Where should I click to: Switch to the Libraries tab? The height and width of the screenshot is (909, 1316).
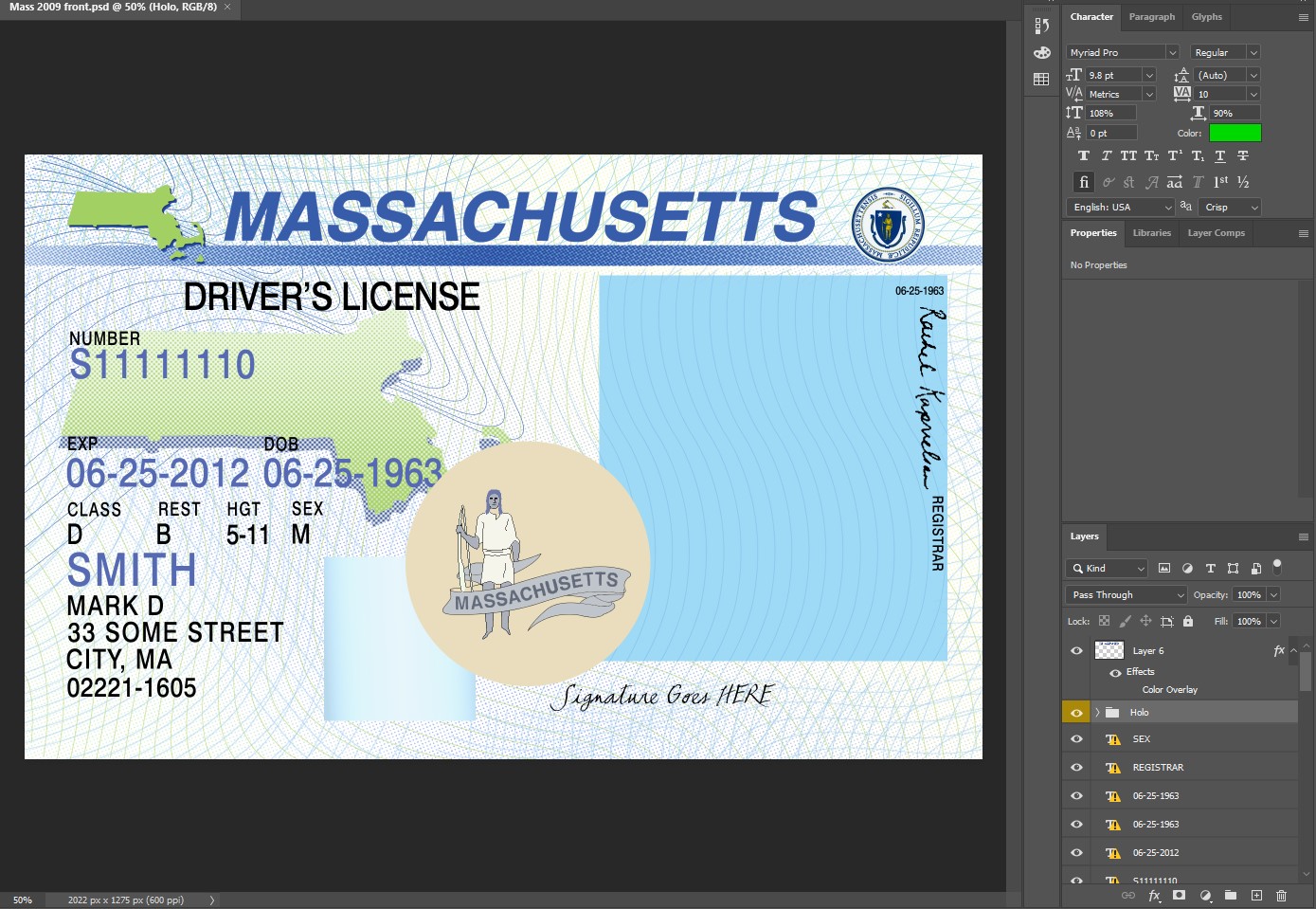pos(1151,232)
